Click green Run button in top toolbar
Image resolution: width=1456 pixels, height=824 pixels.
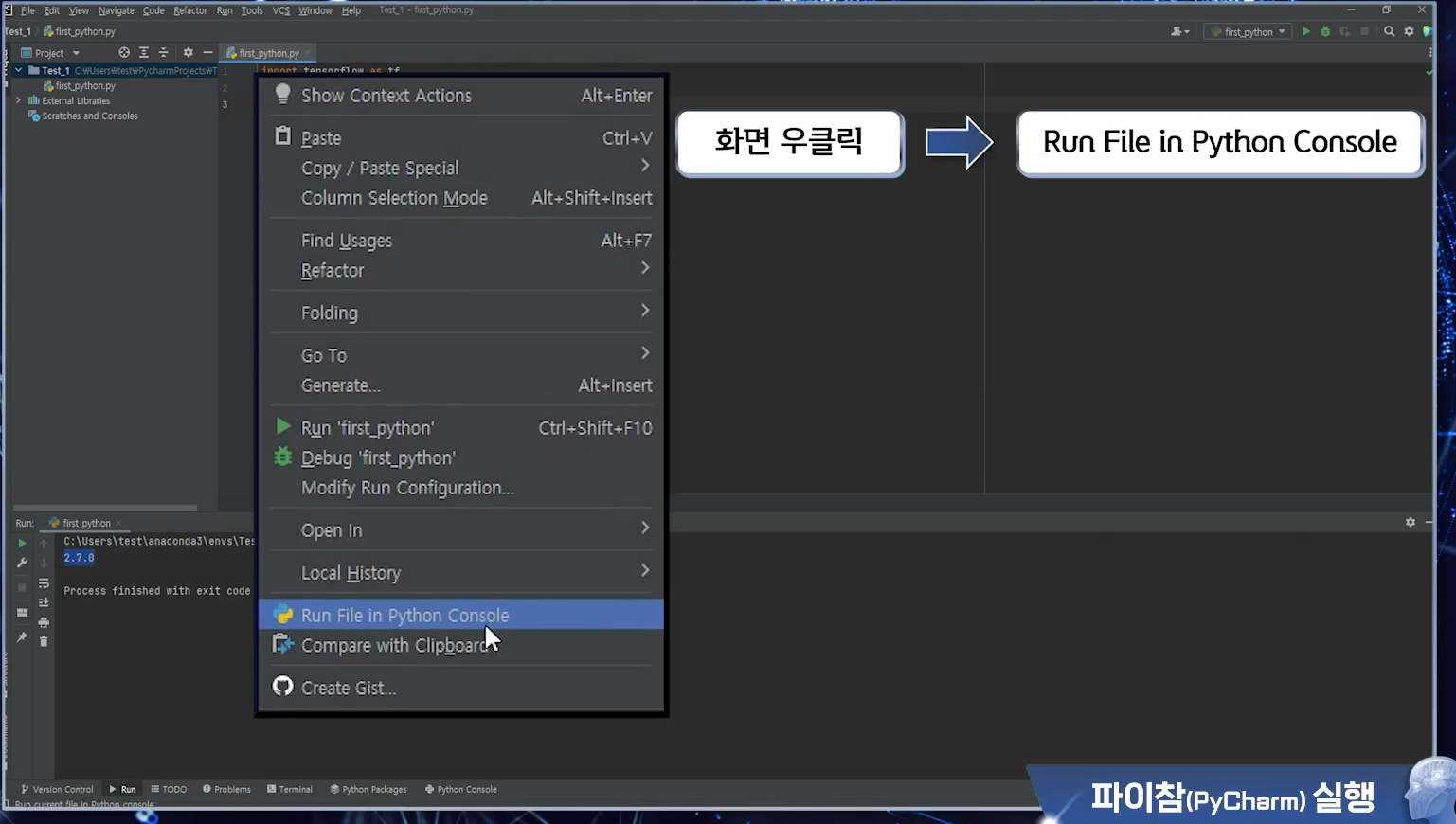tap(1306, 31)
